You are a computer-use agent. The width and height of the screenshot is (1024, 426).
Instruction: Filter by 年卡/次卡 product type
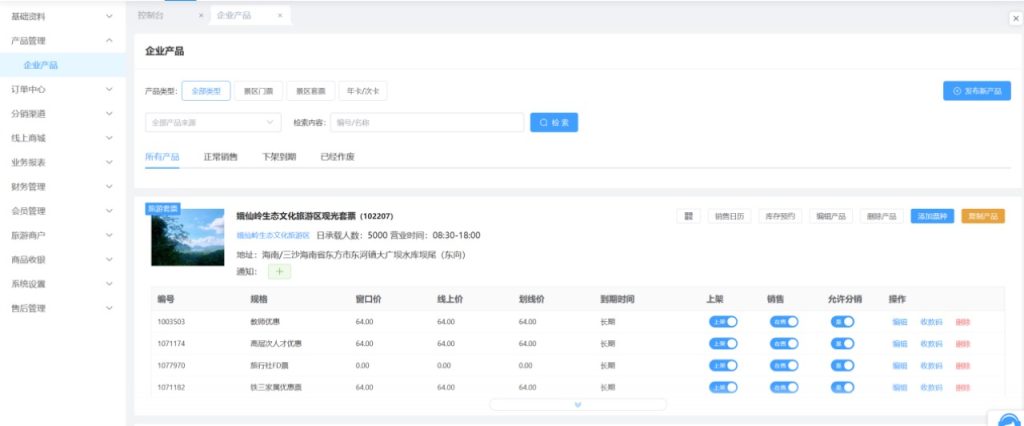tap(363, 91)
